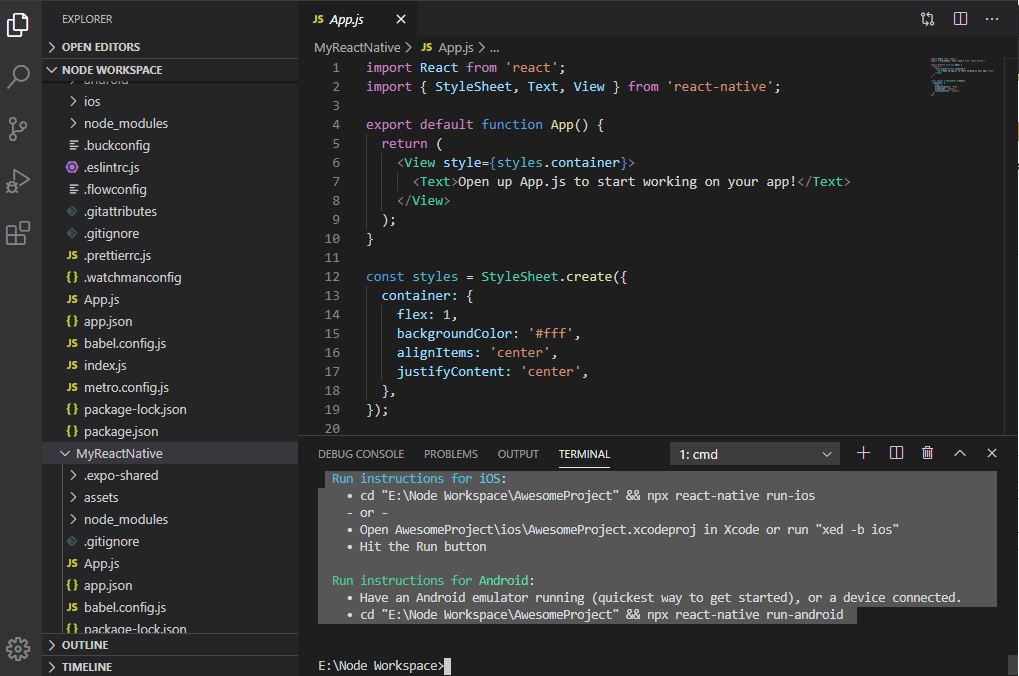
Task: Expand the Open Editors section
Action: click(170, 47)
